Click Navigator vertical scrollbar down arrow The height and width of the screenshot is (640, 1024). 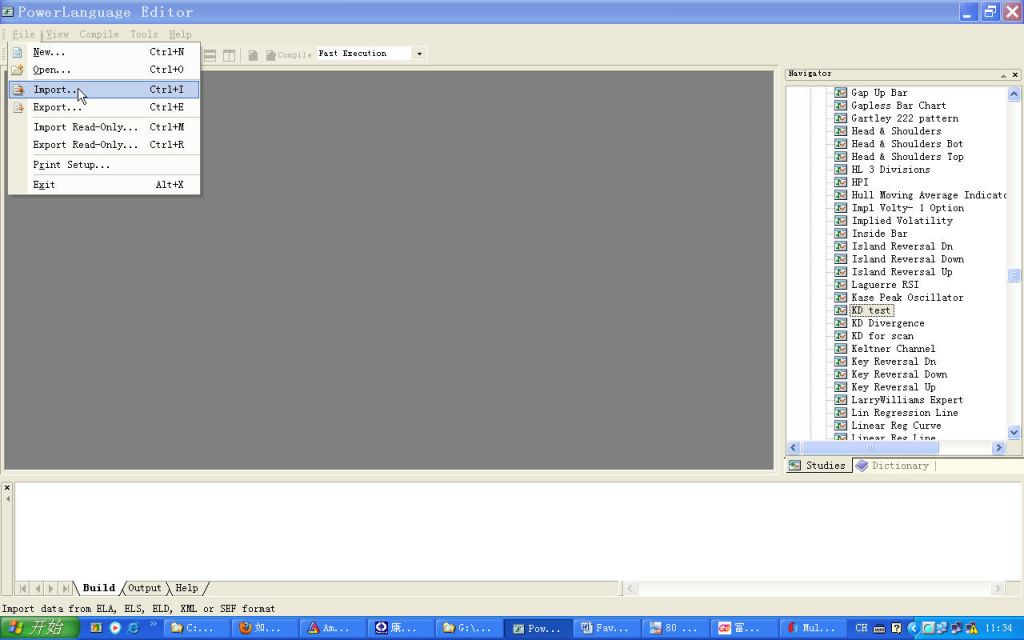[x=1014, y=432]
